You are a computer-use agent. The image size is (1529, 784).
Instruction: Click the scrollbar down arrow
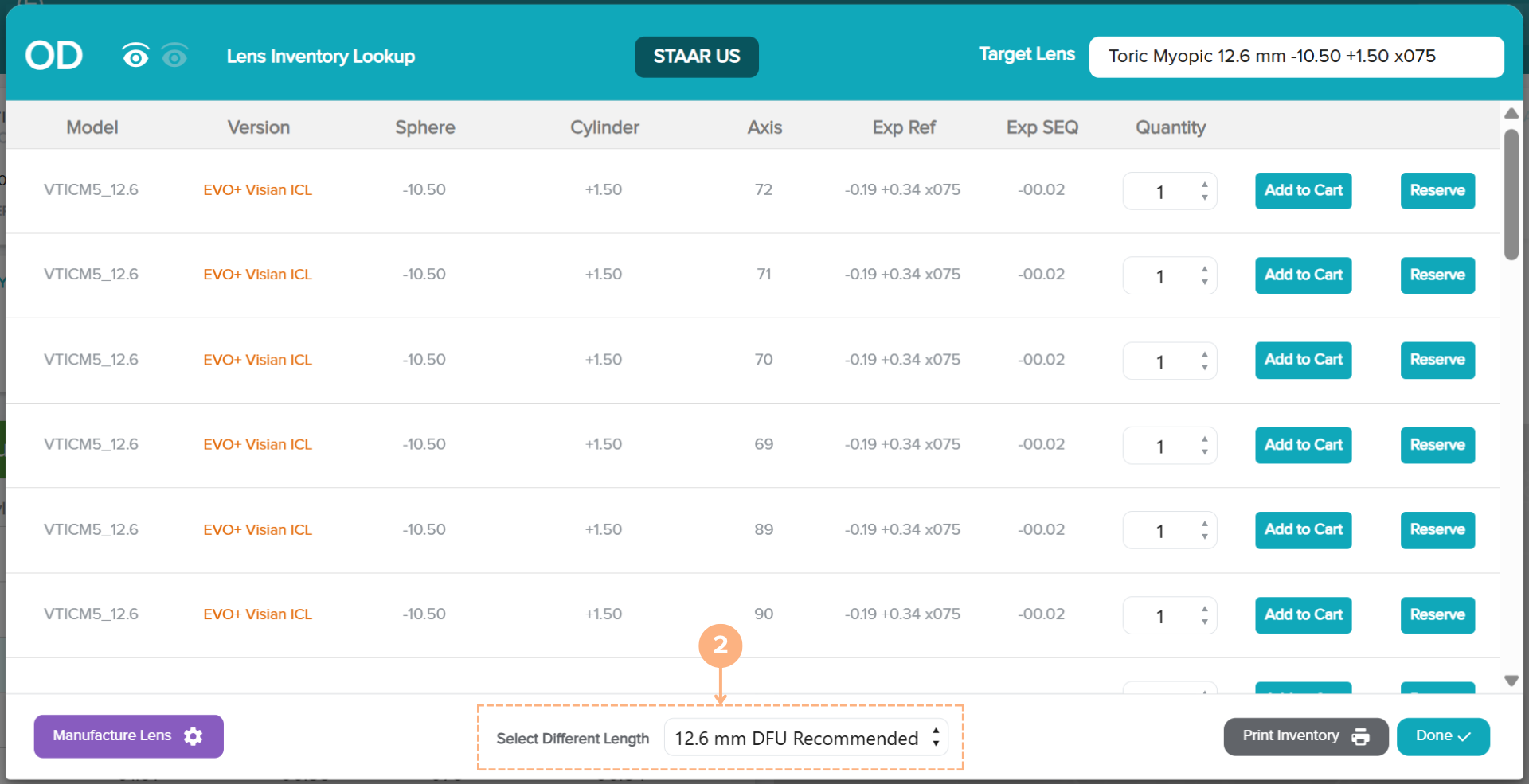click(1511, 681)
